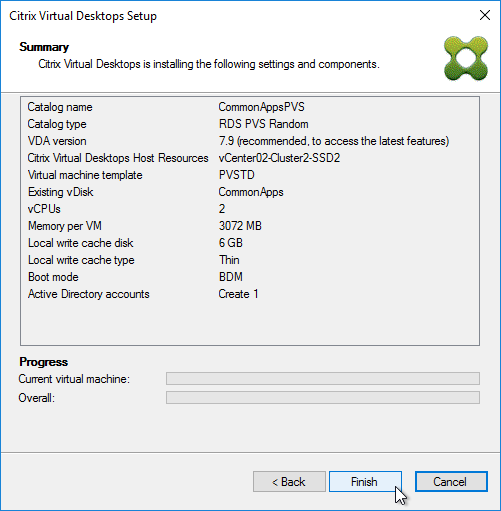501x511 pixels.
Task: Select the vCenter02-Cluster2-SSD2 host resource value
Action: click(279, 158)
